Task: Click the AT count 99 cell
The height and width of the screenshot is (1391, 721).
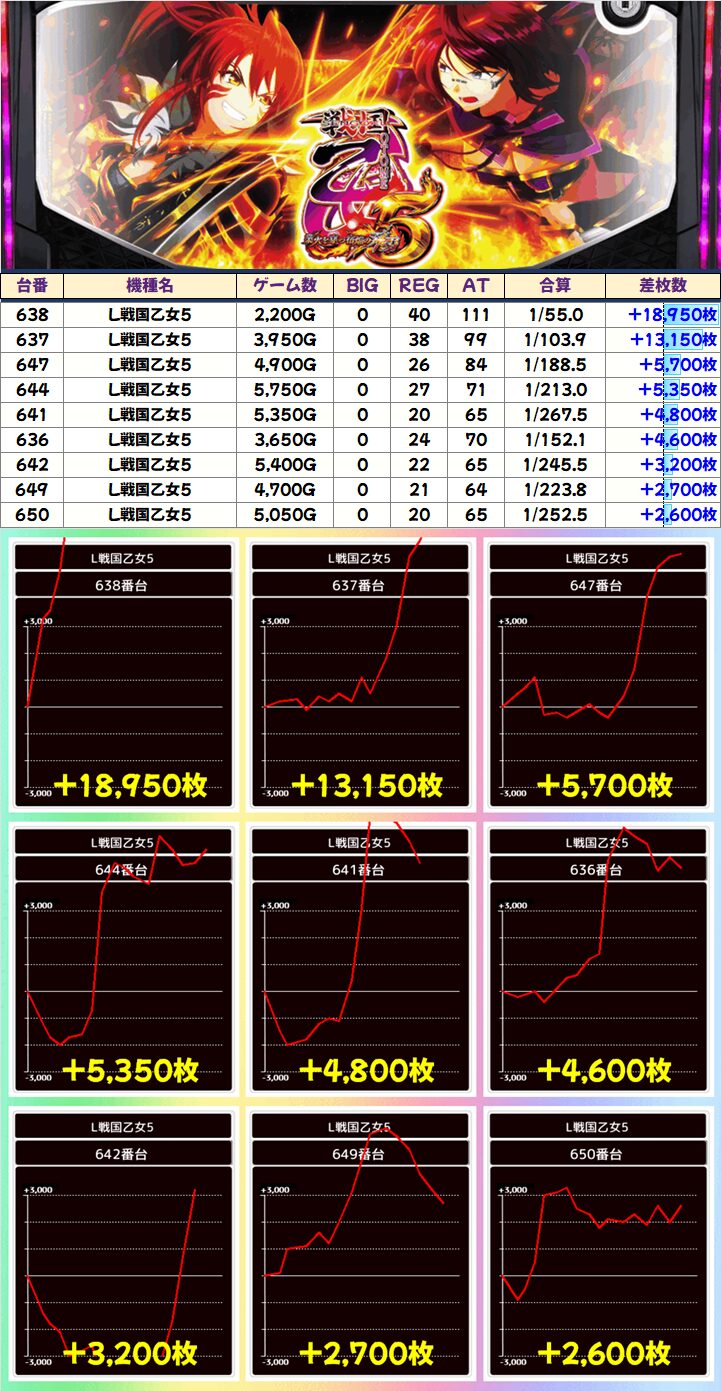Action: pos(476,339)
